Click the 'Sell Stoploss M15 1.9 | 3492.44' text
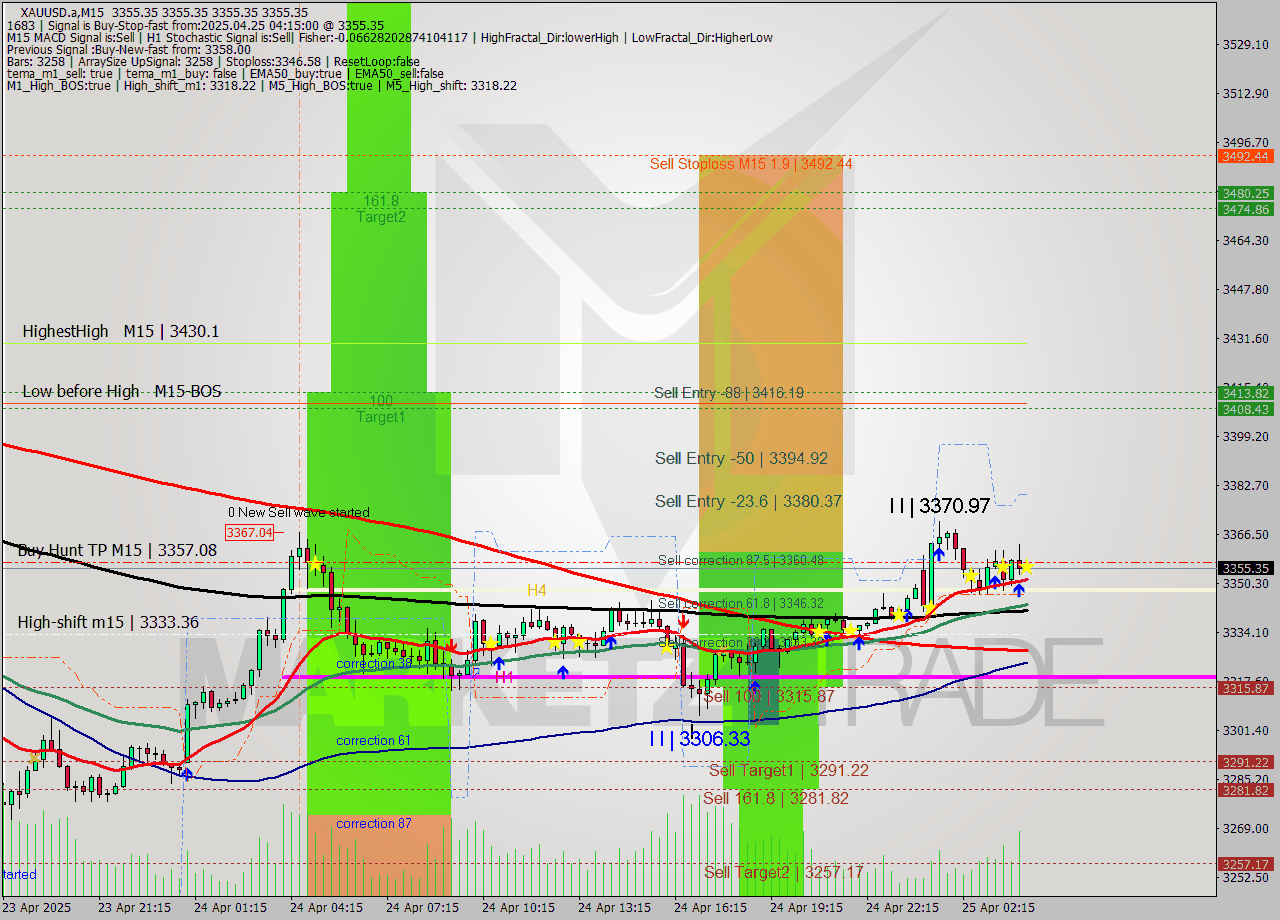The width and height of the screenshot is (1280, 920). (x=752, y=164)
